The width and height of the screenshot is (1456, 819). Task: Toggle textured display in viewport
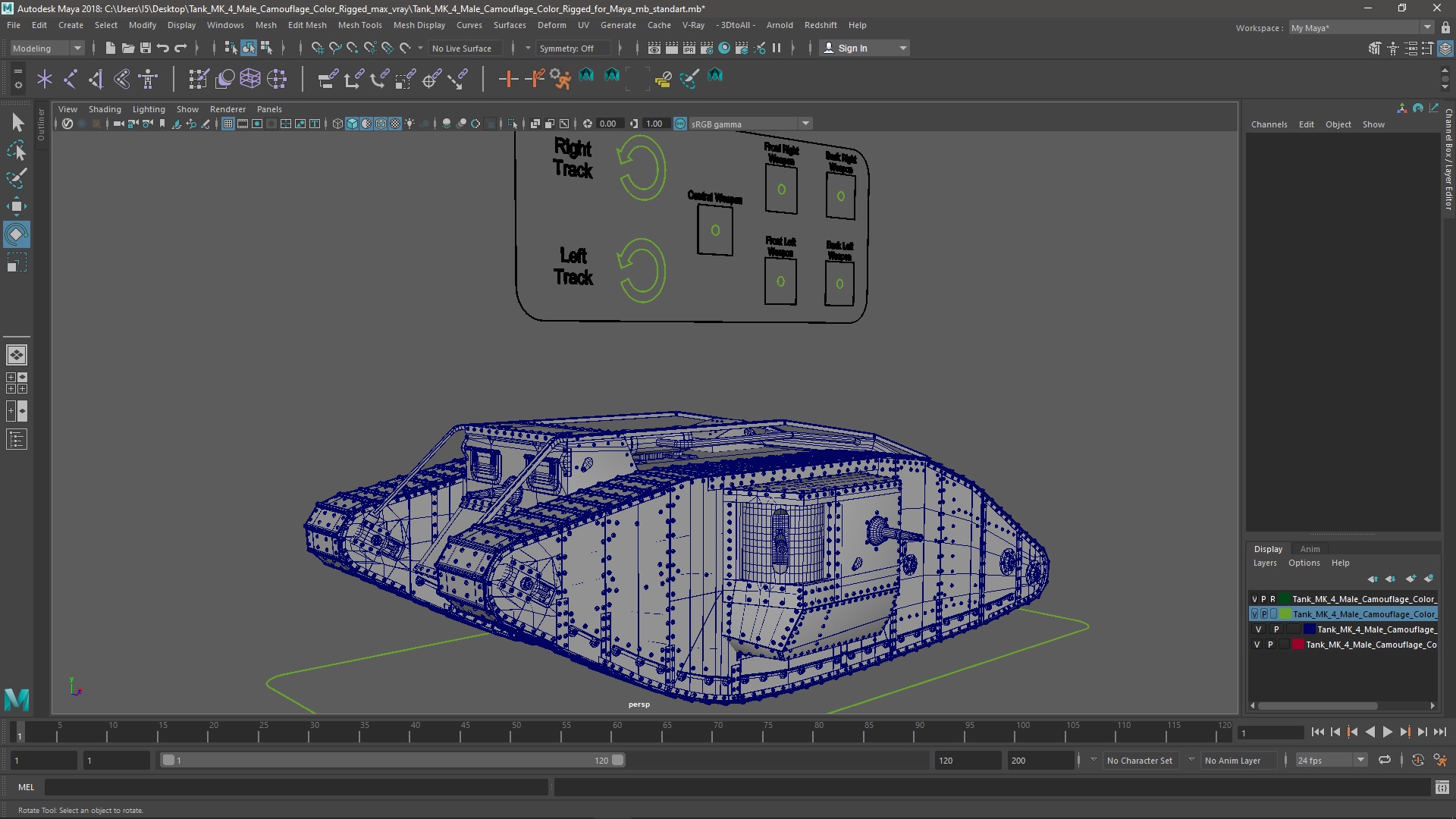coord(395,124)
